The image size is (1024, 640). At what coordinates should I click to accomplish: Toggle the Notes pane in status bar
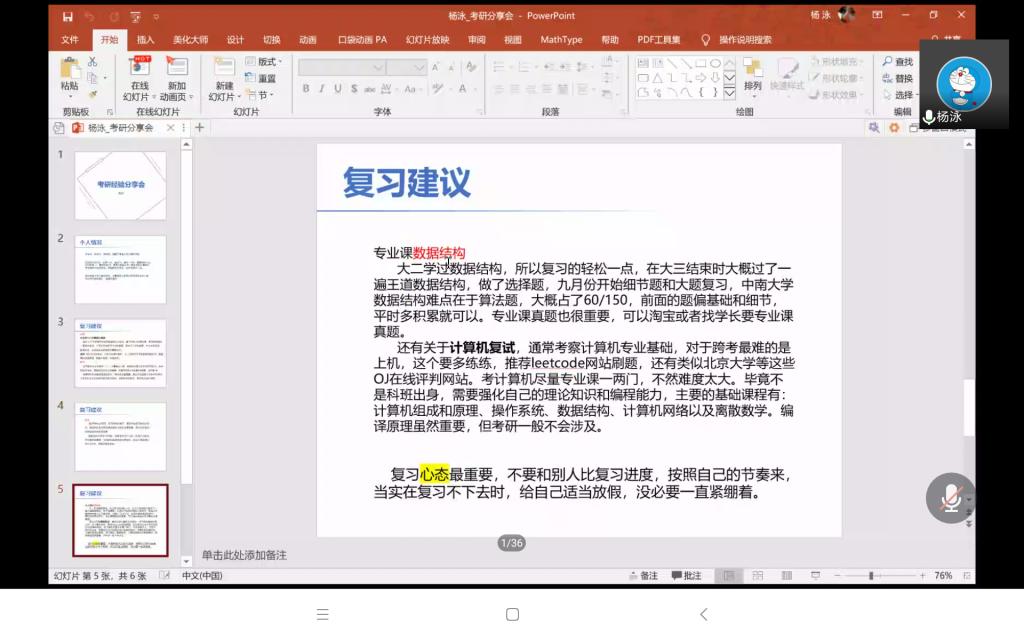643,576
